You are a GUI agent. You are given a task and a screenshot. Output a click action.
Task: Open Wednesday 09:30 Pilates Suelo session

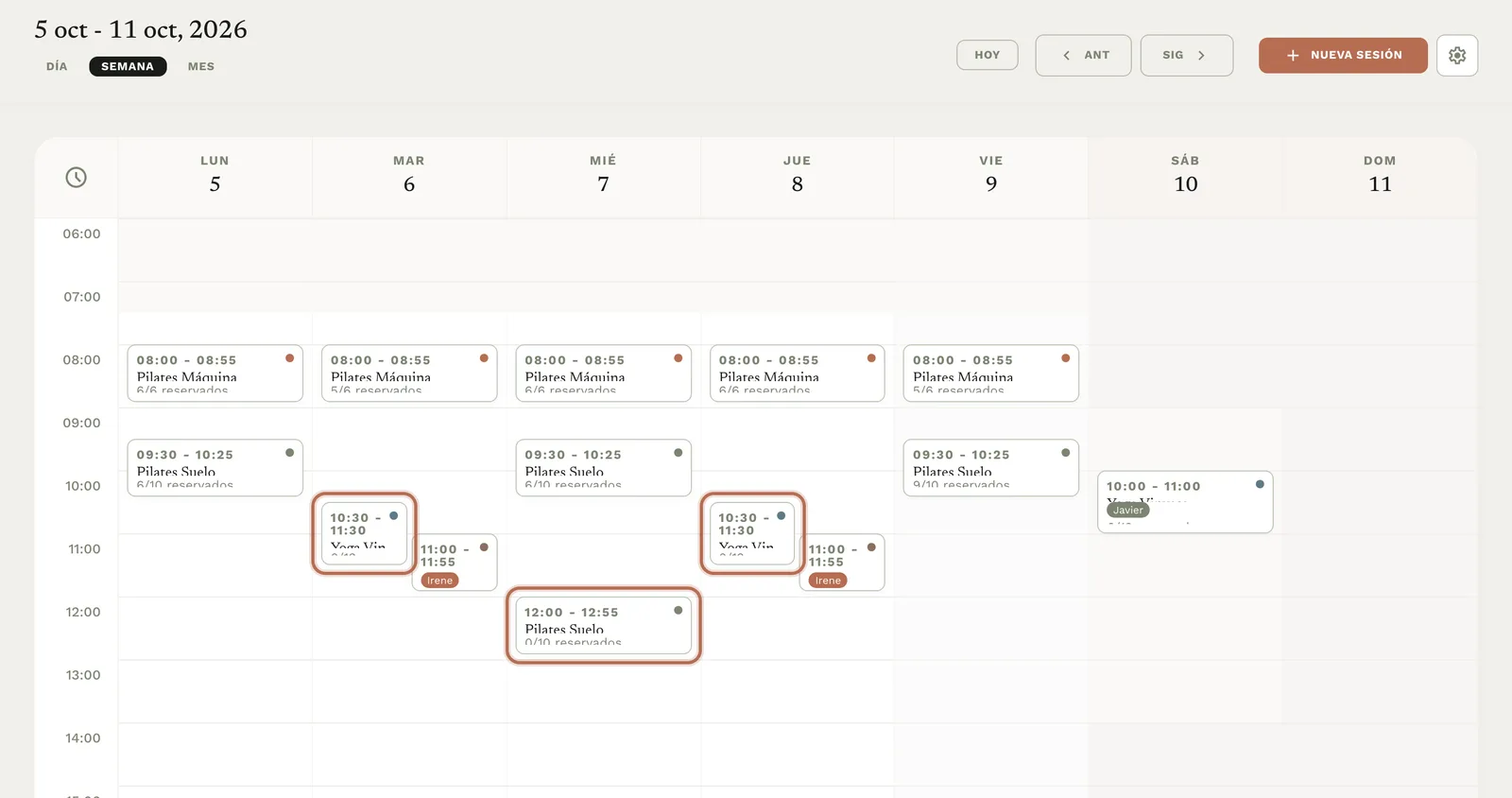point(604,468)
